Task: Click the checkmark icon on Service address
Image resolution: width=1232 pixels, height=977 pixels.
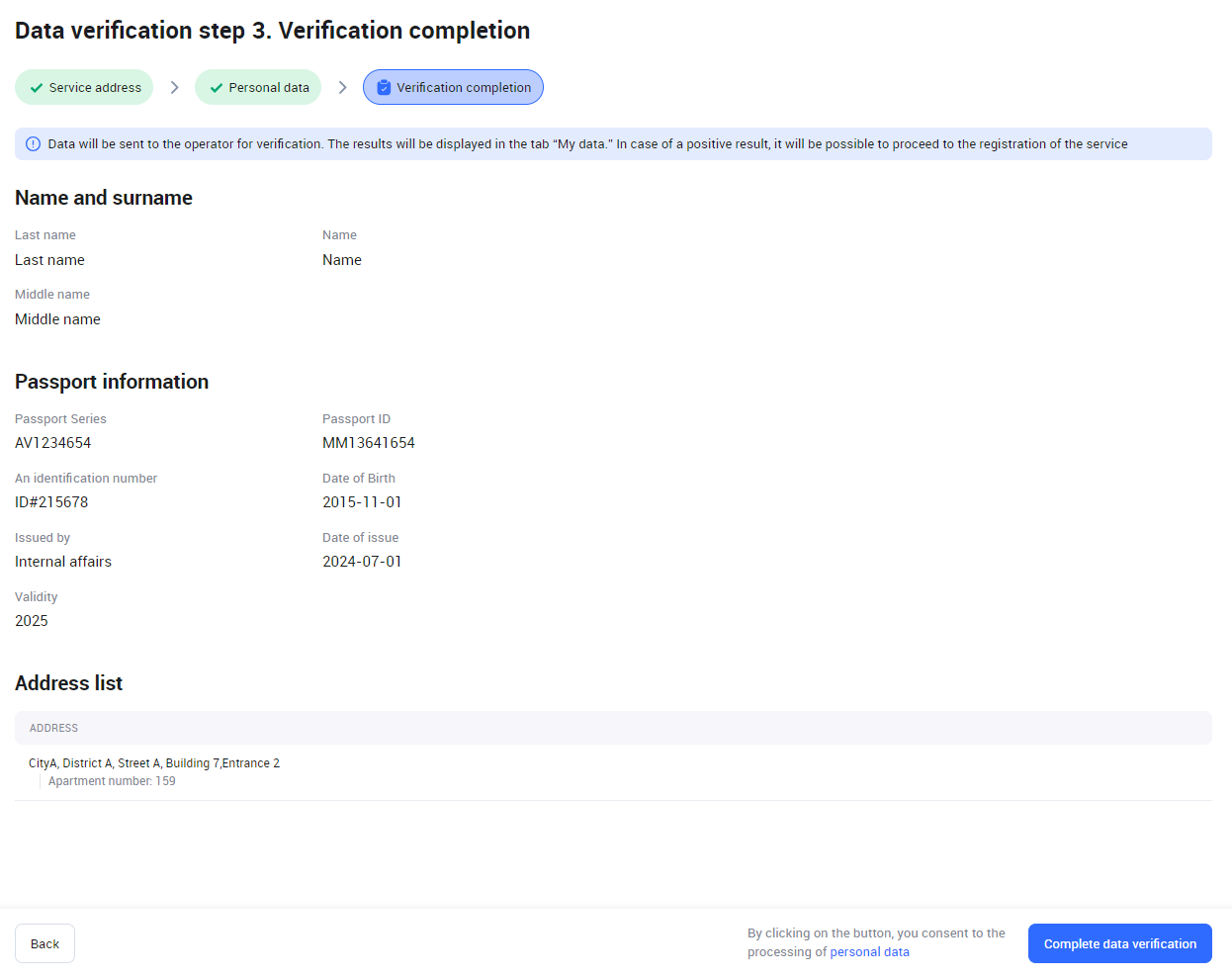Action: click(x=37, y=88)
